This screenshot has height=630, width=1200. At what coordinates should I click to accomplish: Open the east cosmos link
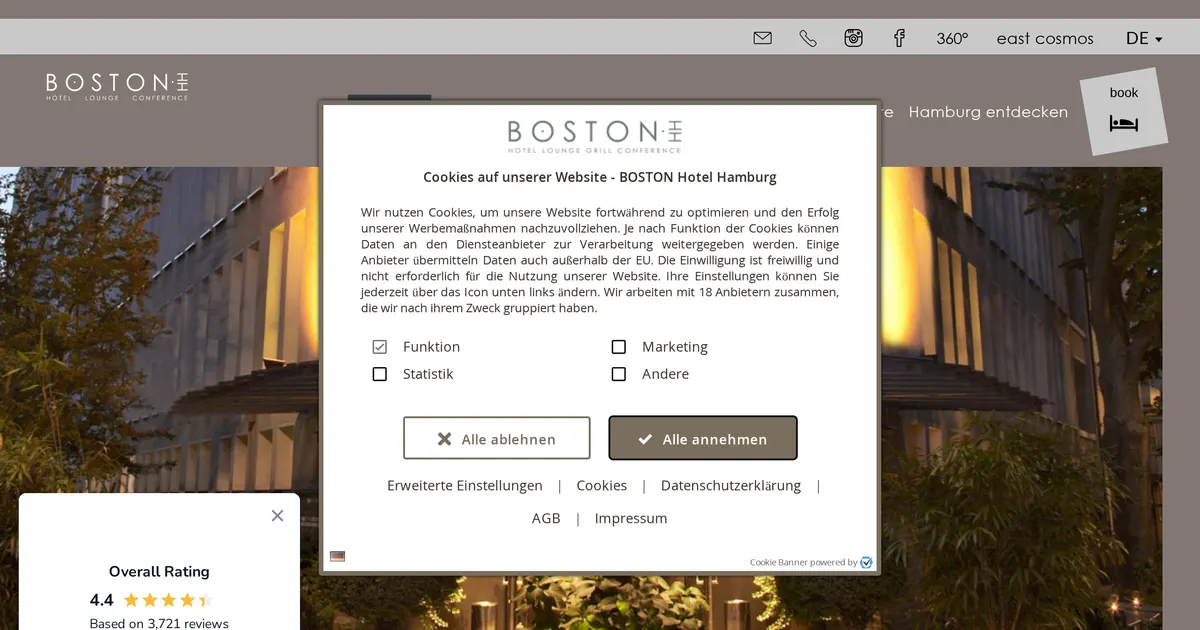[x=1045, y=38]
